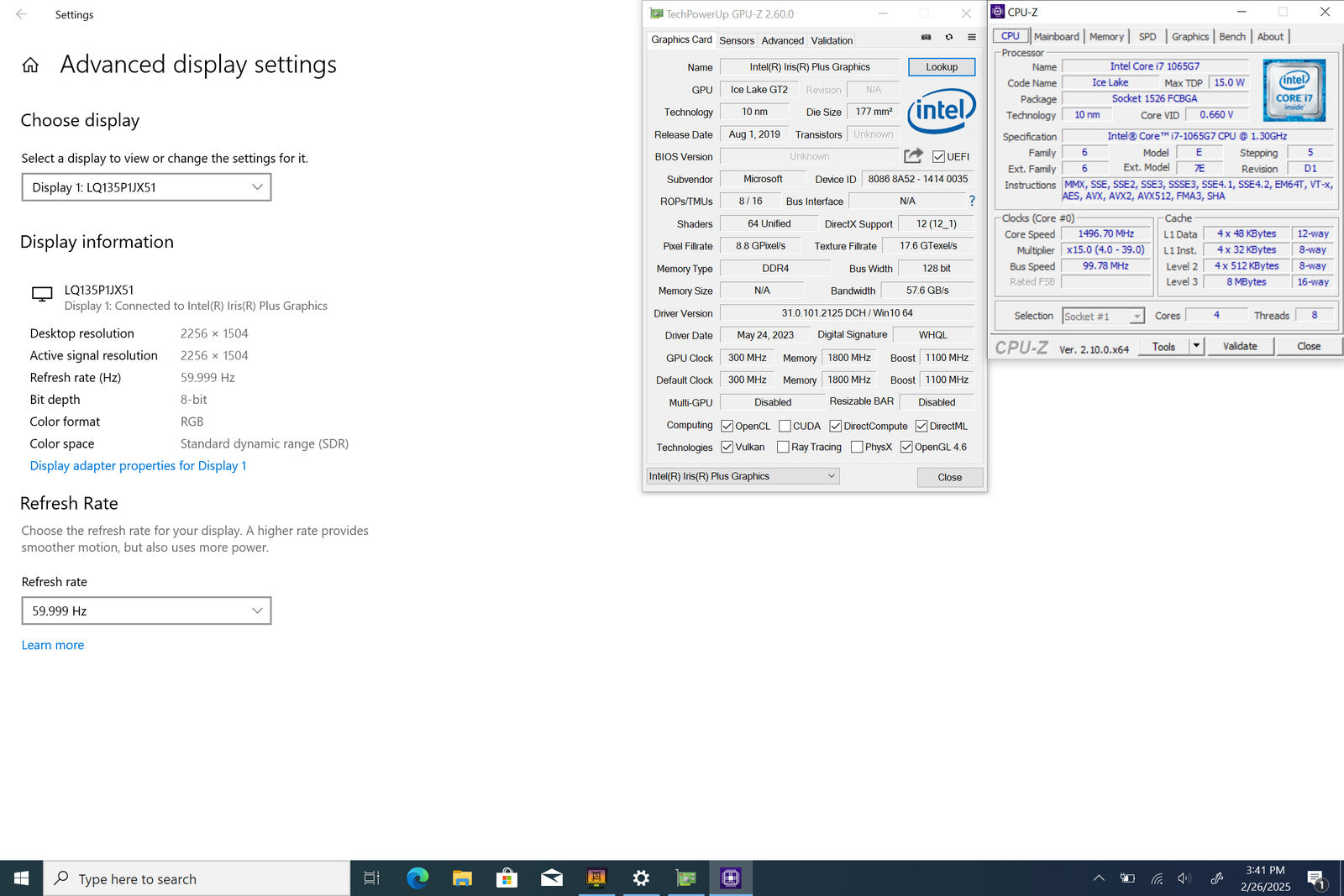Open the Refresh rate dropdown
Viewport: 1344px width, 896px height.
coord(146,610)
